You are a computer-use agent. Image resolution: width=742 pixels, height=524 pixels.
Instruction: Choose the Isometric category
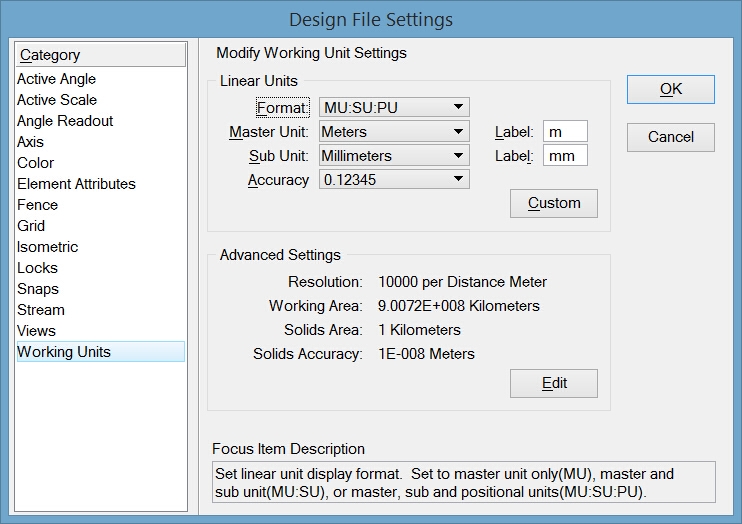[47, 247]
